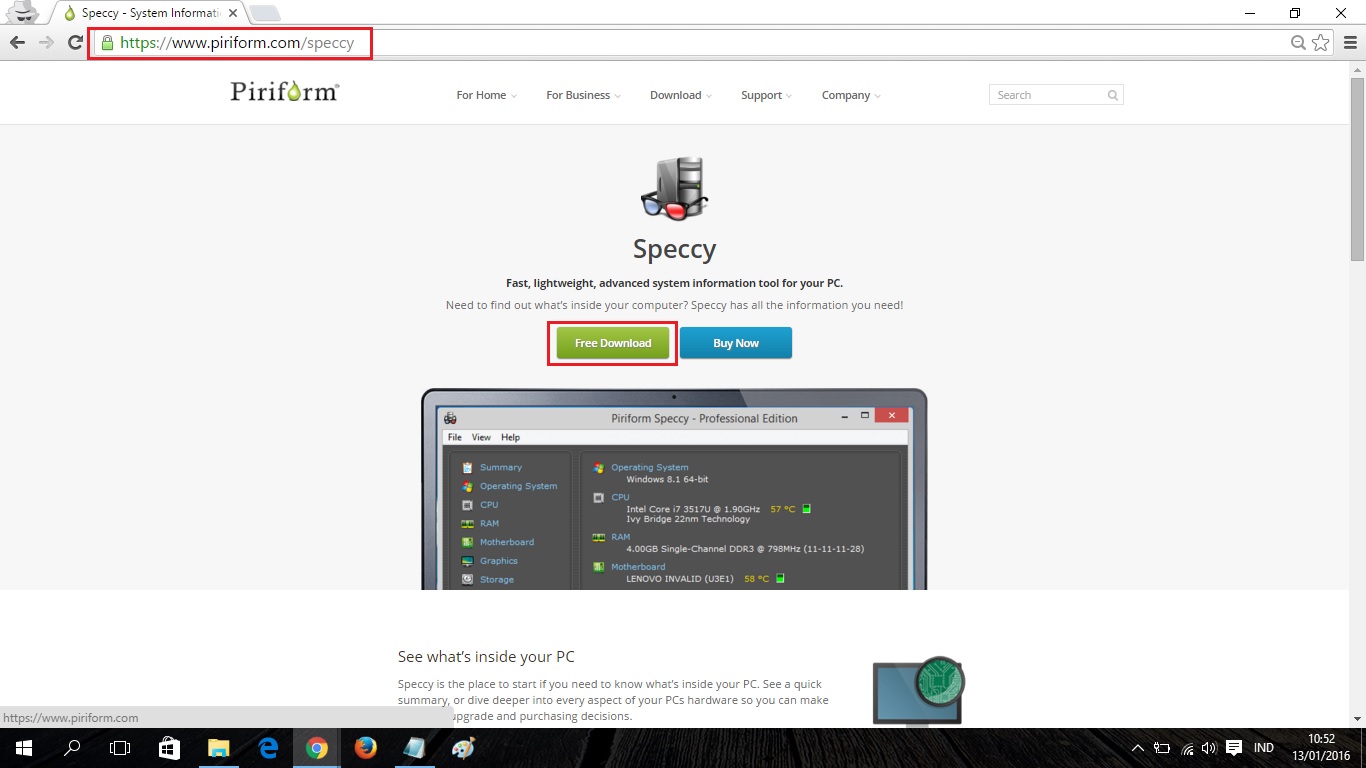This screenshot has width=1366, height=768.
Task: Click the IND language indicator
Action: coord(1263,748)
